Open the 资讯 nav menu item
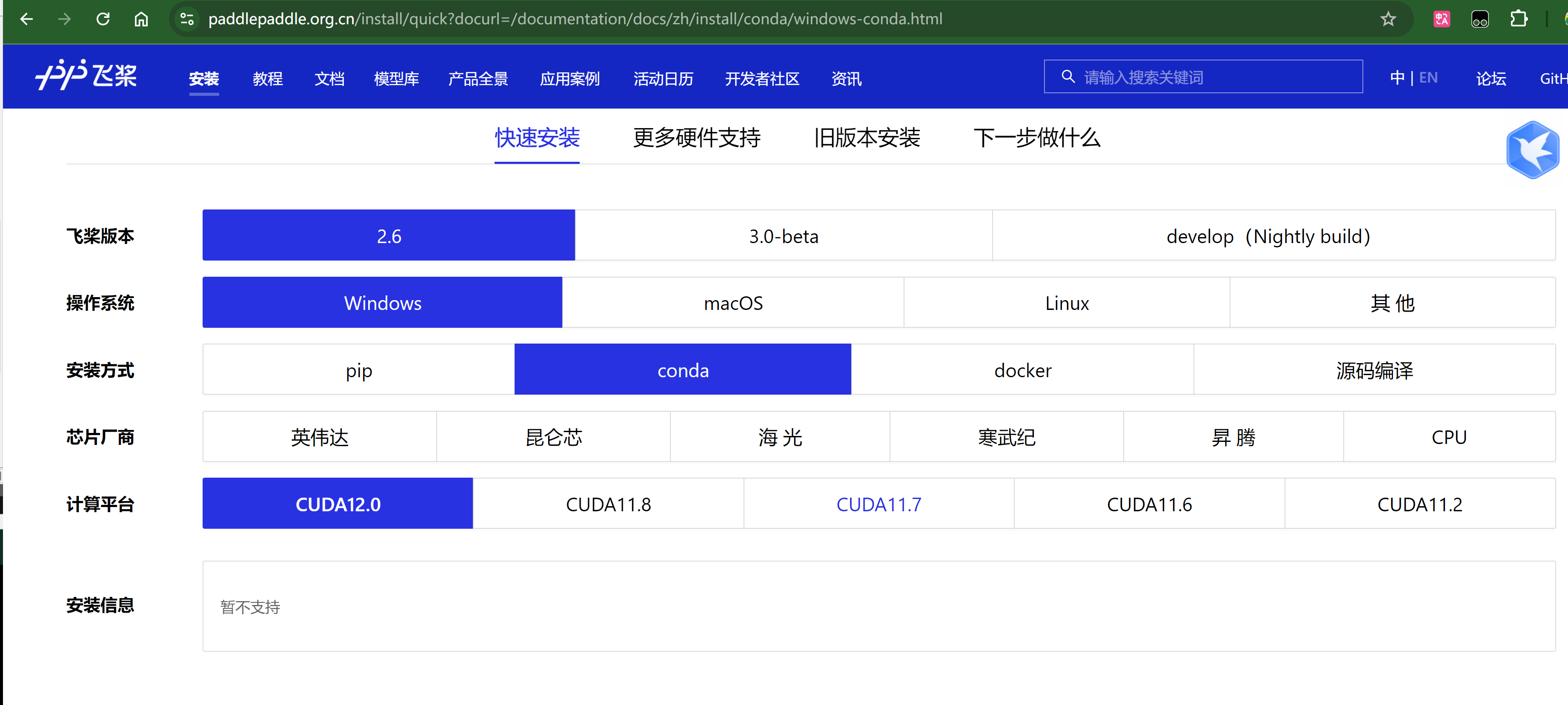The height and width of the screenshot is (705, 1568). click(x=847, y=78)
